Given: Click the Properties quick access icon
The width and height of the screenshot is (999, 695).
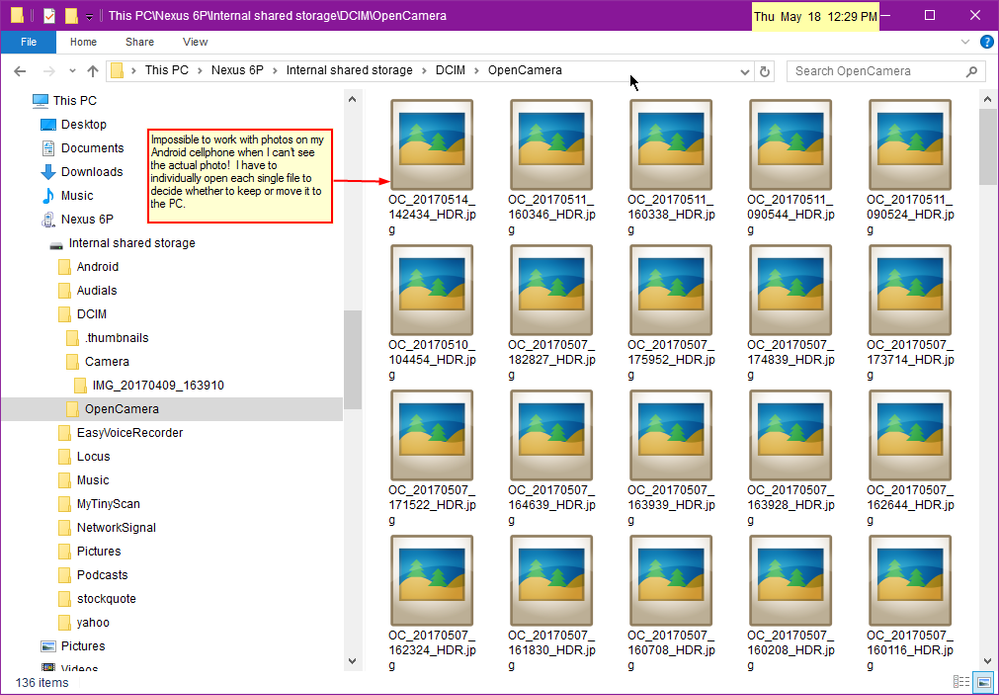Looking at the screenshot, I should click(49, 15).
